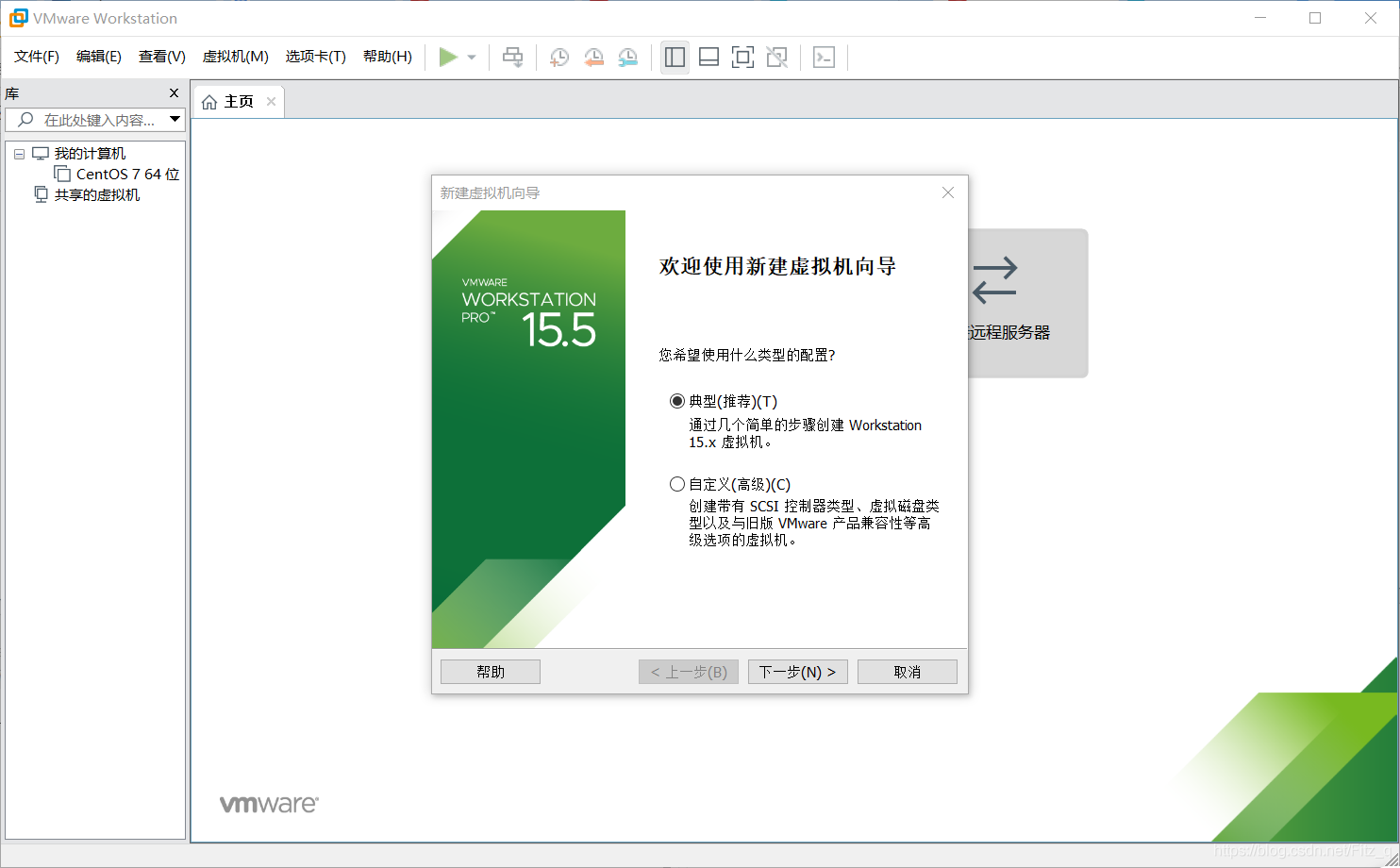
Task: Close the Home (主页) tab
Action: (271, 101)
